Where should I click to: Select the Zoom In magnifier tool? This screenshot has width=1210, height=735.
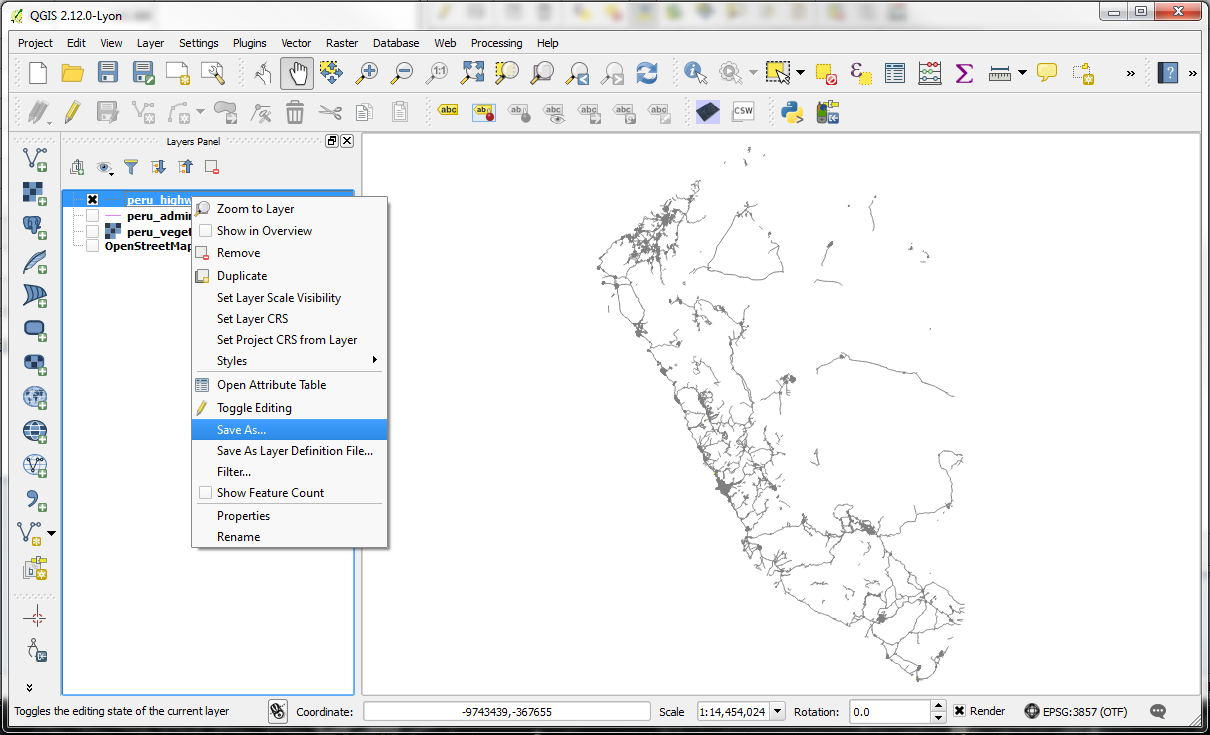click(368, 73)
